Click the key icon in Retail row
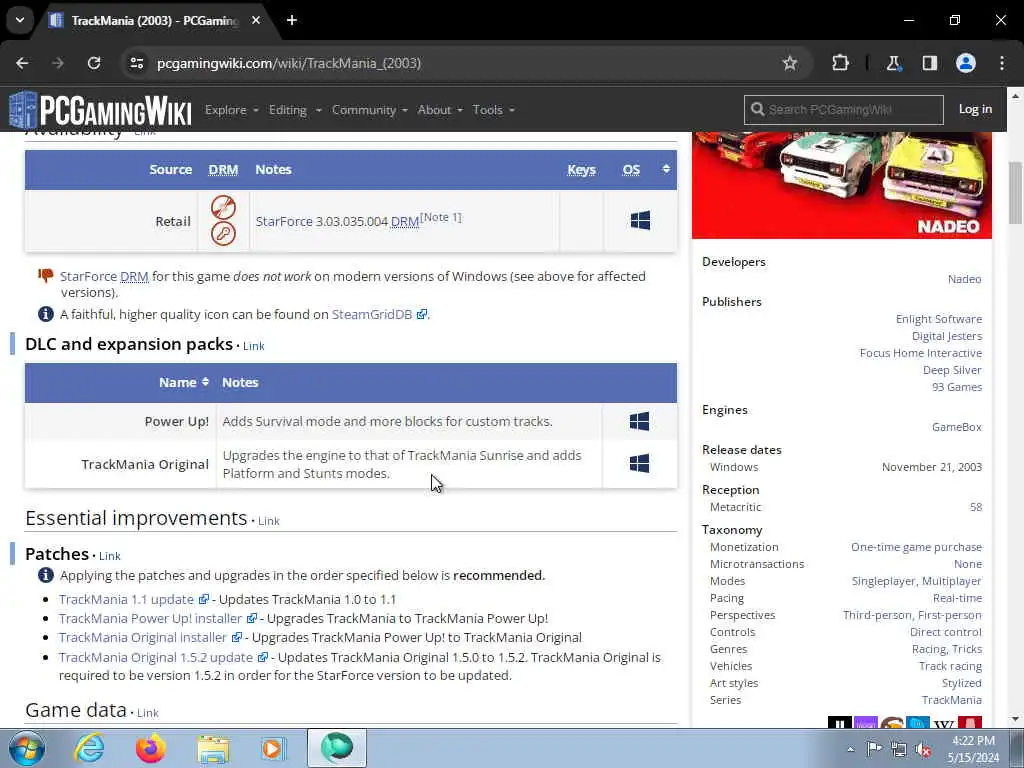1024x768 pixels. (223, 233)
